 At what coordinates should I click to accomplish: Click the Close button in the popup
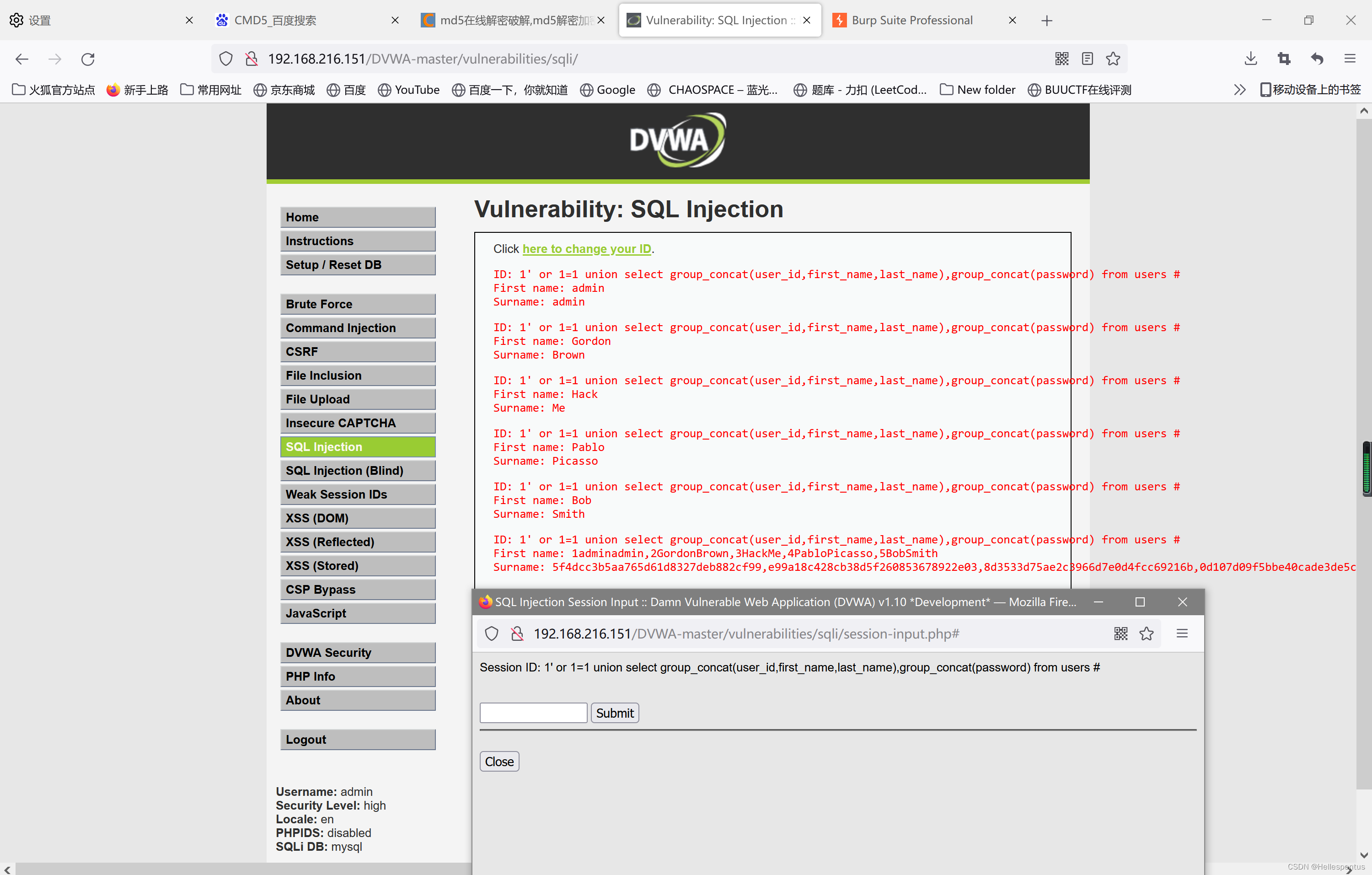tap(499, 762)
